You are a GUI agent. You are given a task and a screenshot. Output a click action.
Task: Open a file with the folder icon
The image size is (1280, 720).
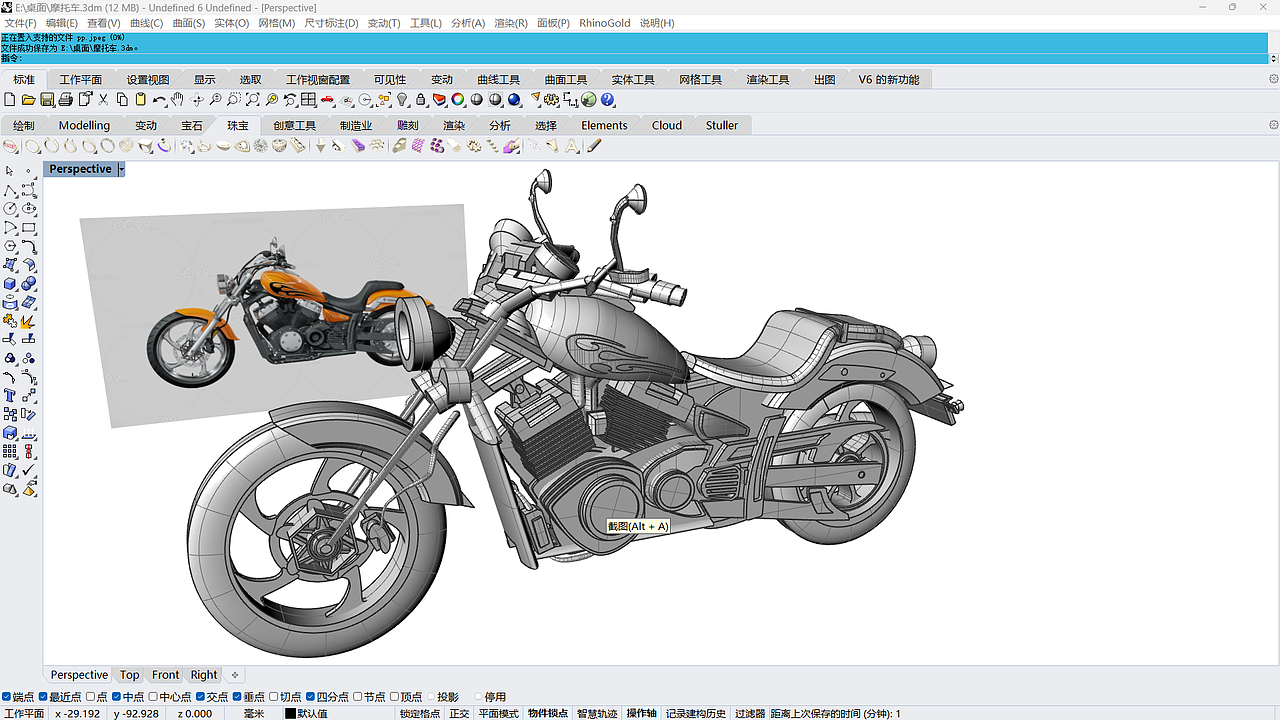[29, 100]
